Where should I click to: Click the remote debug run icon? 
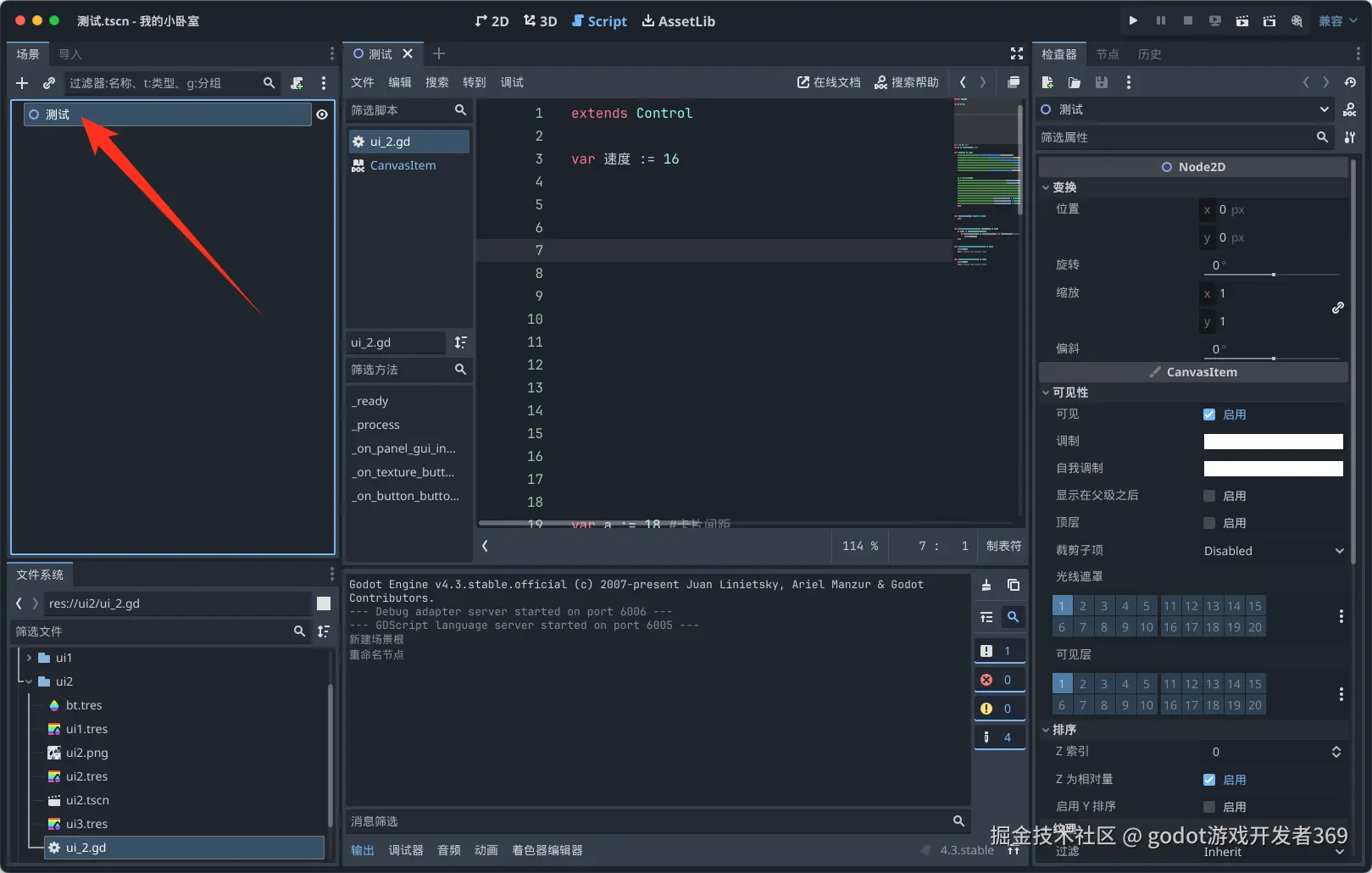(x=1215, y=20)
